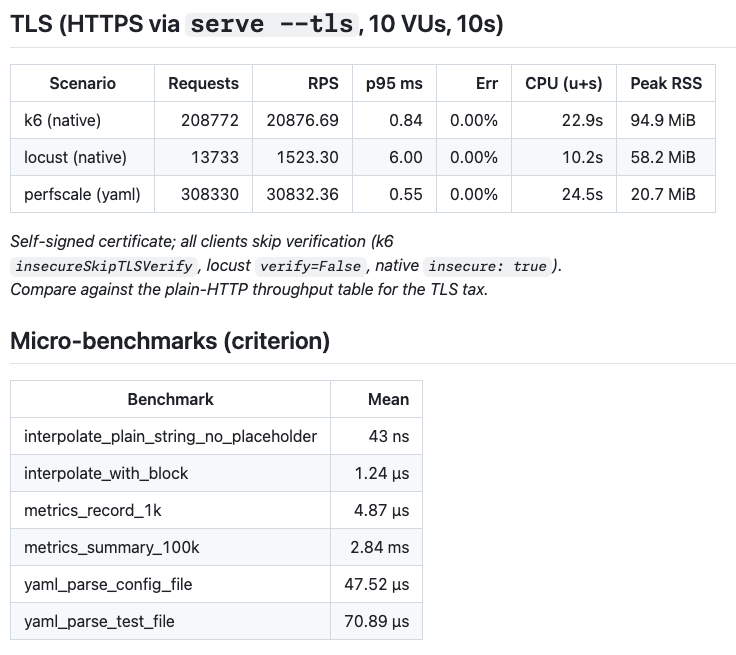Click the p95 value 0.55

(406, 194)
